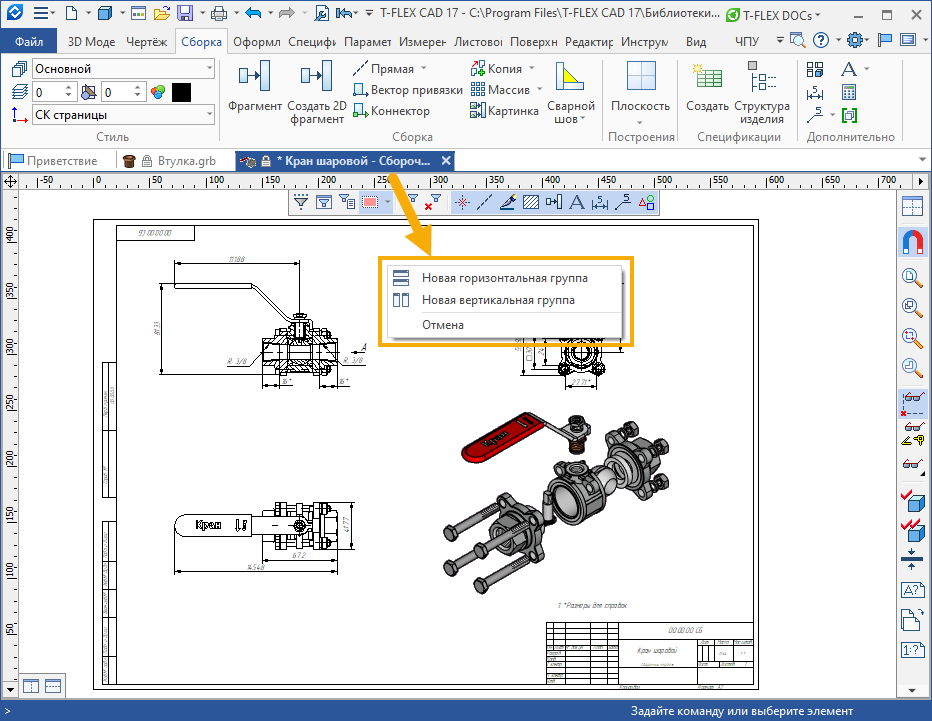The image size is (932, 721).
Task: Click the black color swatch
Action: pyautogui.click(x=181, y=92)
